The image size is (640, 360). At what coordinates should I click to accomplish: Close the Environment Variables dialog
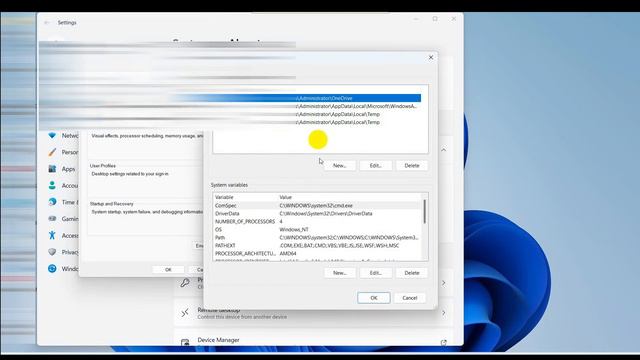point(431,58)
